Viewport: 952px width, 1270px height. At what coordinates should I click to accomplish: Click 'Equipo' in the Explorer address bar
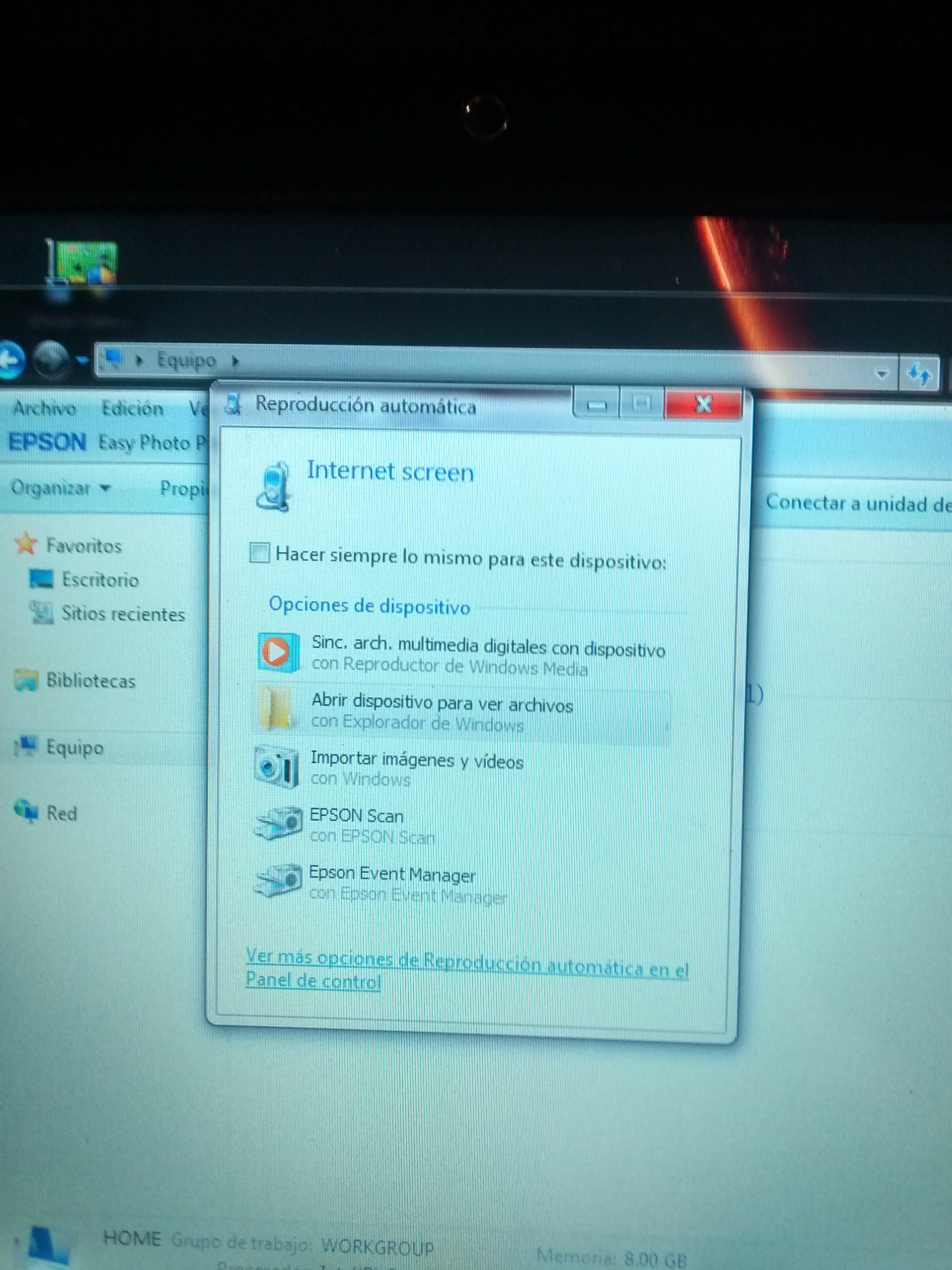pyautogui.click(x=187, y=361)
